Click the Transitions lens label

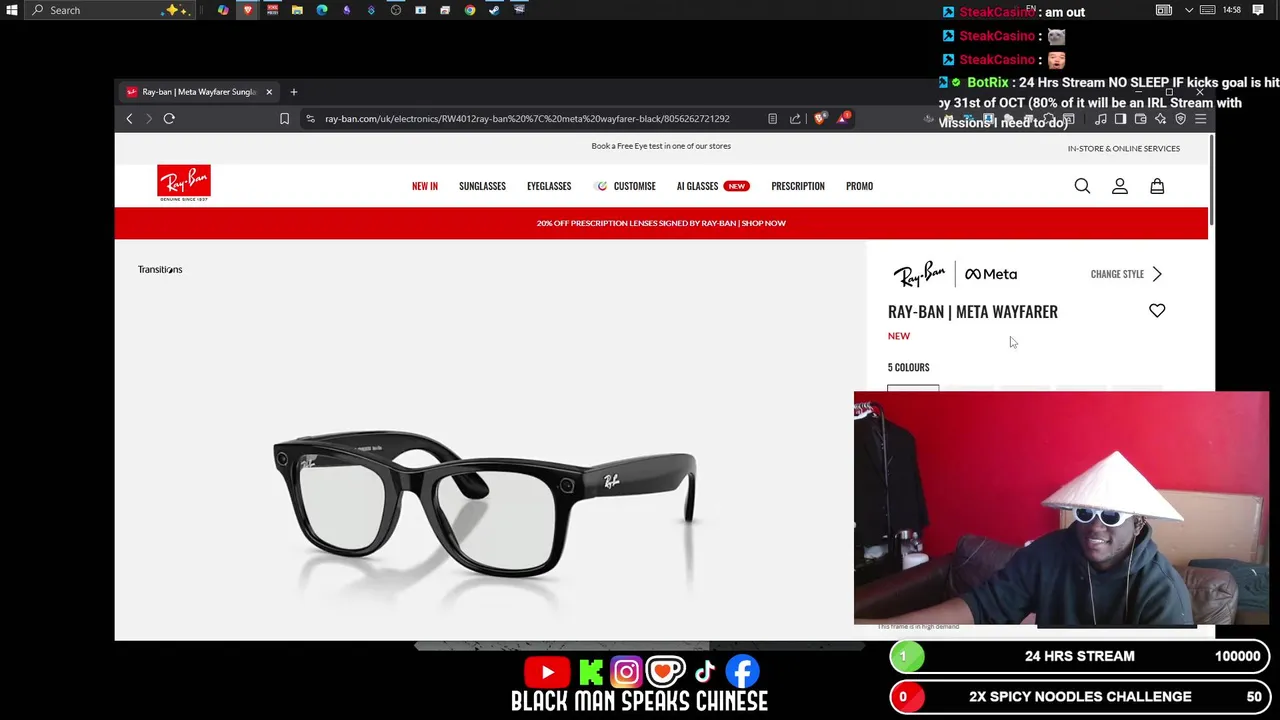point(160,270)
